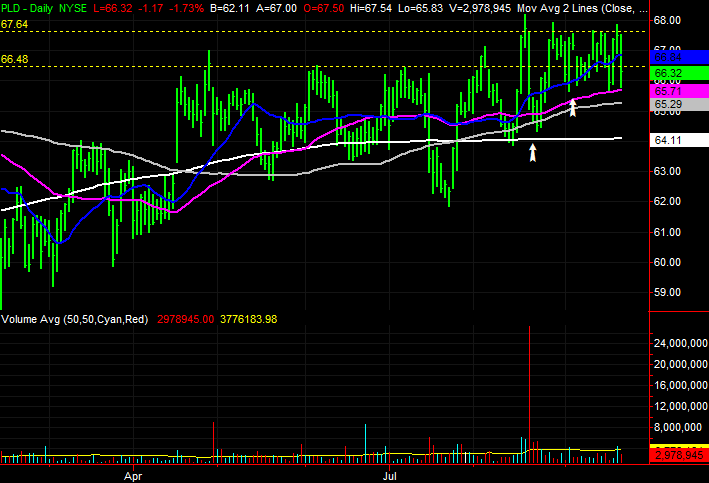Click the ask value A=67.00
This screenshot has width=709, height=483.
click(x=276, y=8)
